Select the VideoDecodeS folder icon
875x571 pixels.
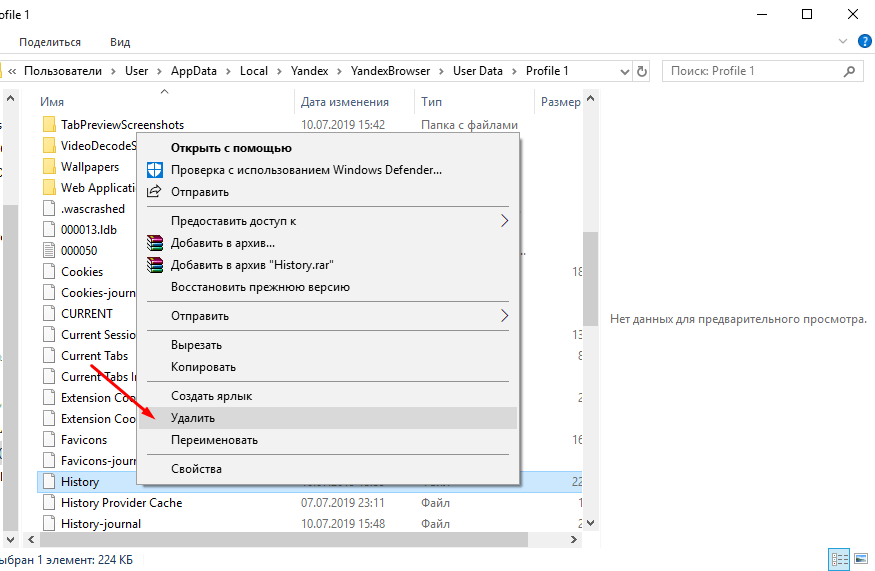pos(49,146)
